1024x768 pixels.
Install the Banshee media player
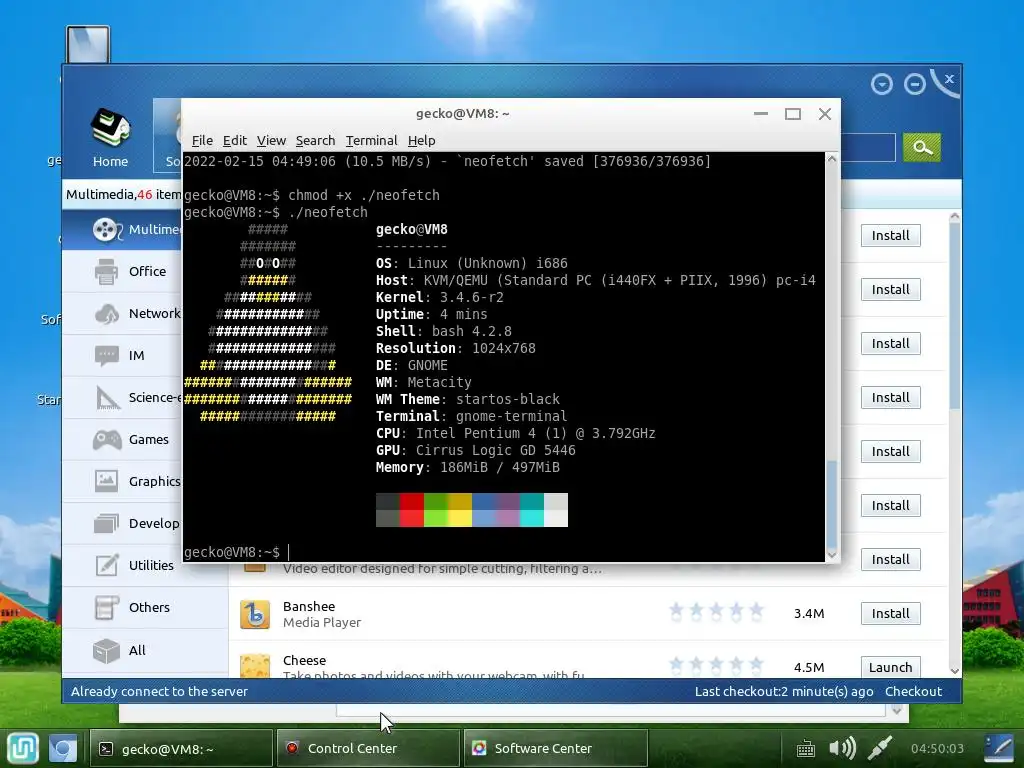pyautogui.click(x=890, y=613)
